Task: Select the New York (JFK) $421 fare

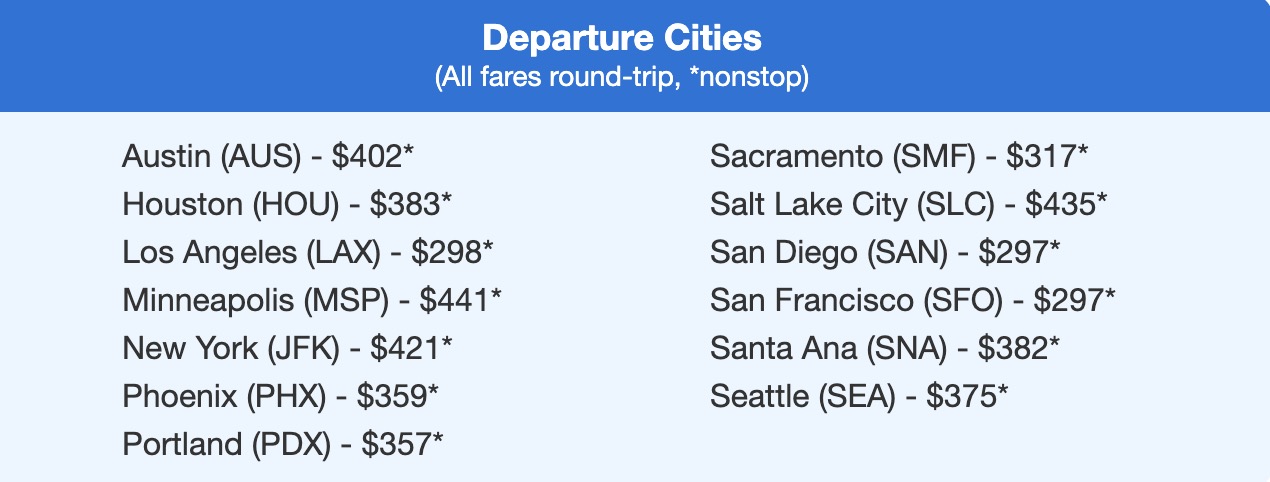Action: (x=287, y=349)
